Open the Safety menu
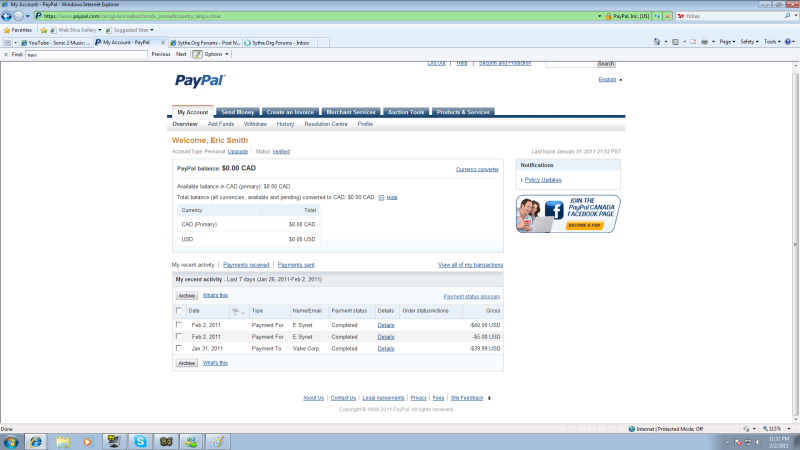This screenshot has width=800, height=450. 749,42
